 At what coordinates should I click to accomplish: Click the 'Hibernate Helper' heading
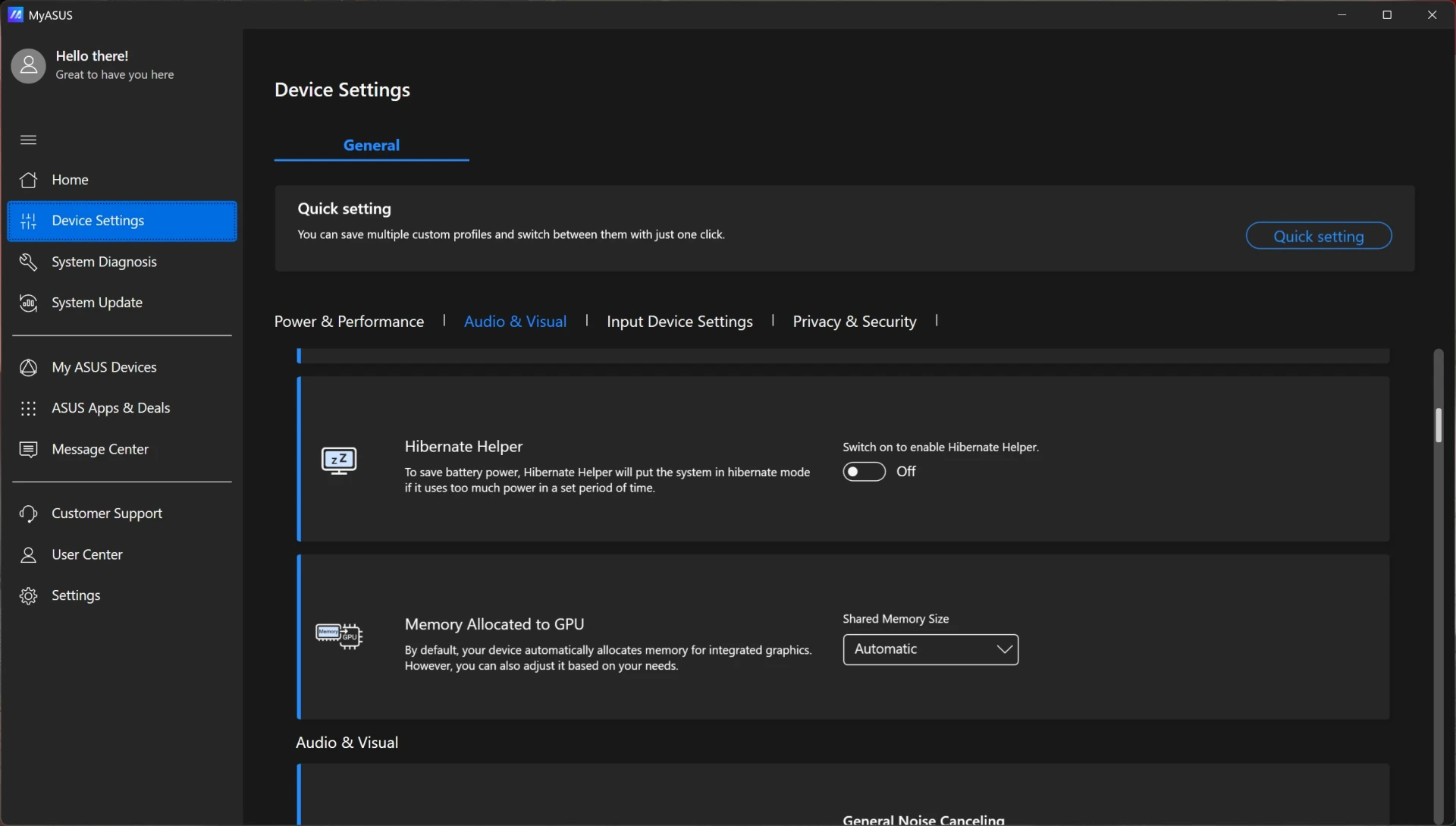pyautogui.click(x=463, y=447)
